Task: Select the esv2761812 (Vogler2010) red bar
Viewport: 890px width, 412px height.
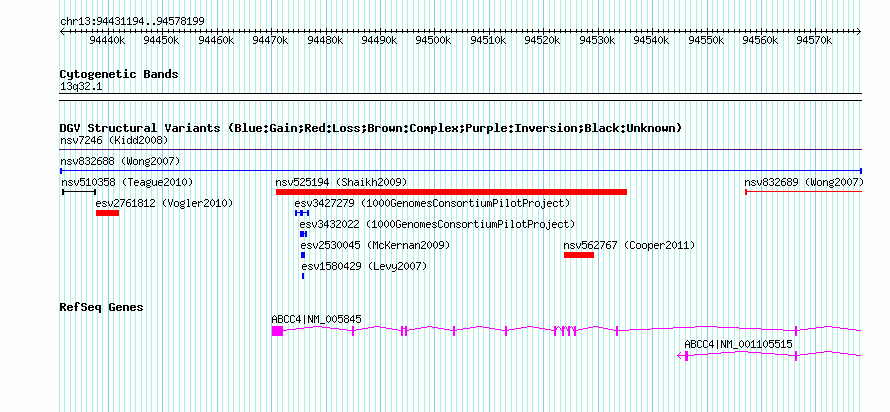Action: coord(107,213)
